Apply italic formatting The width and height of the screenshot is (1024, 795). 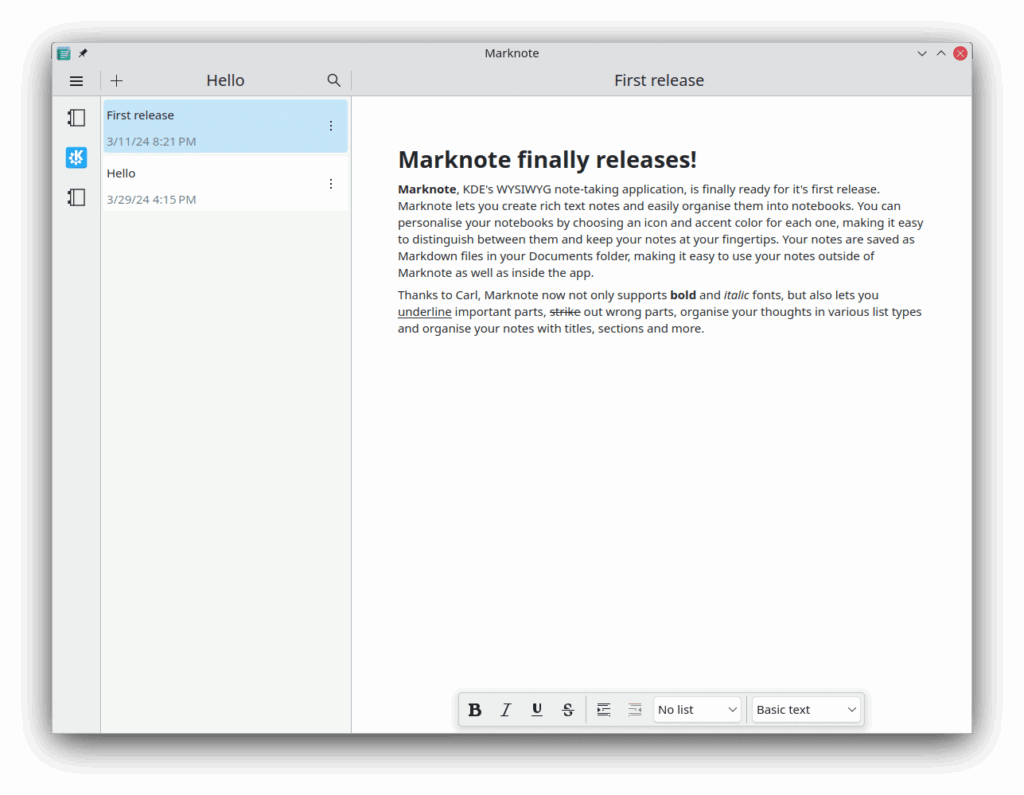click(x=506, y=709)
